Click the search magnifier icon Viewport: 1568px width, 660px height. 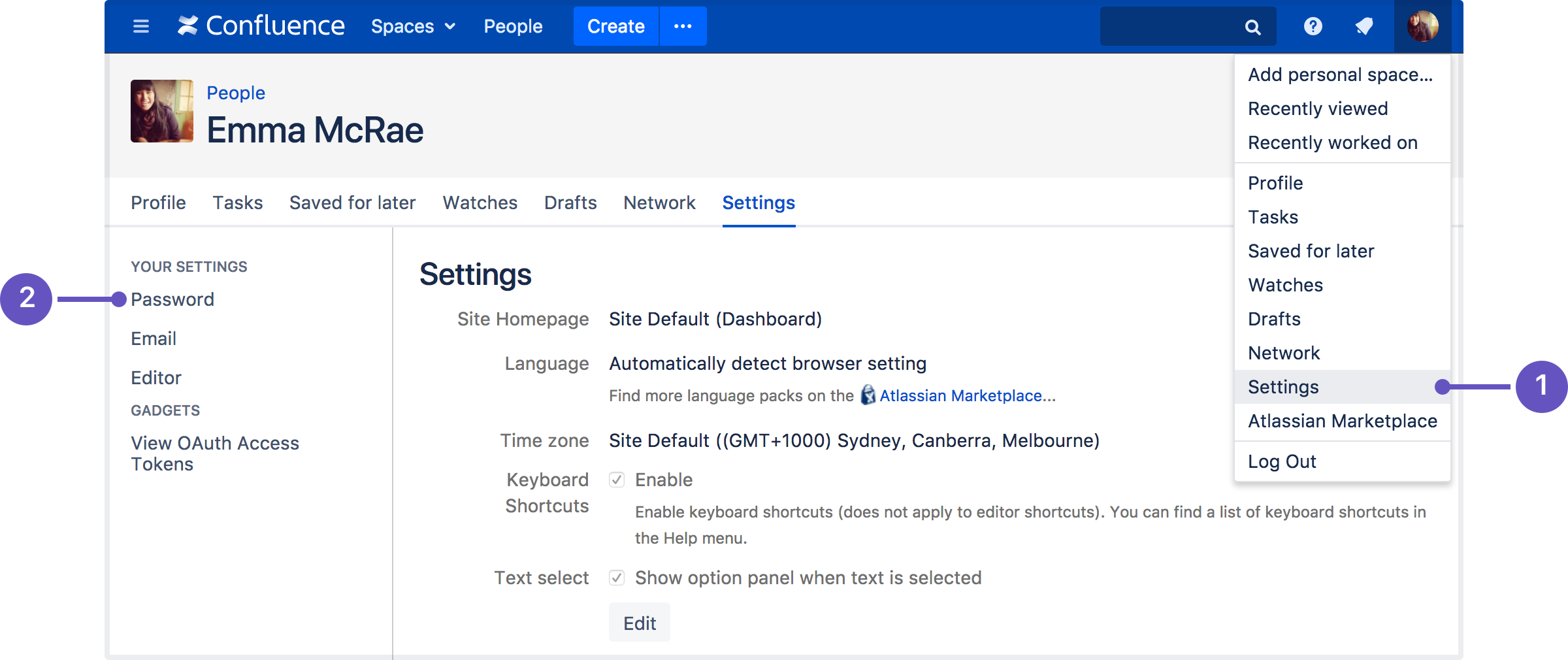1252,26
